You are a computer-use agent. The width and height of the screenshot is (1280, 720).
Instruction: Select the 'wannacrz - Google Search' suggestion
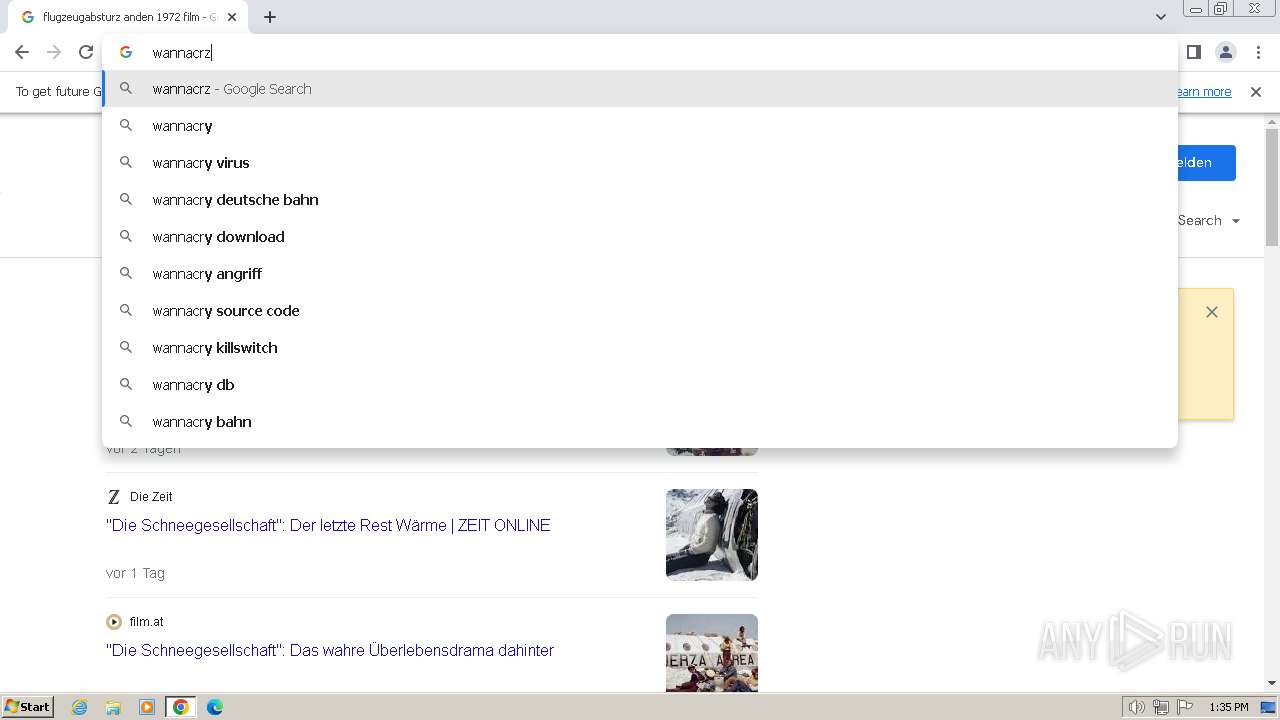640,89
